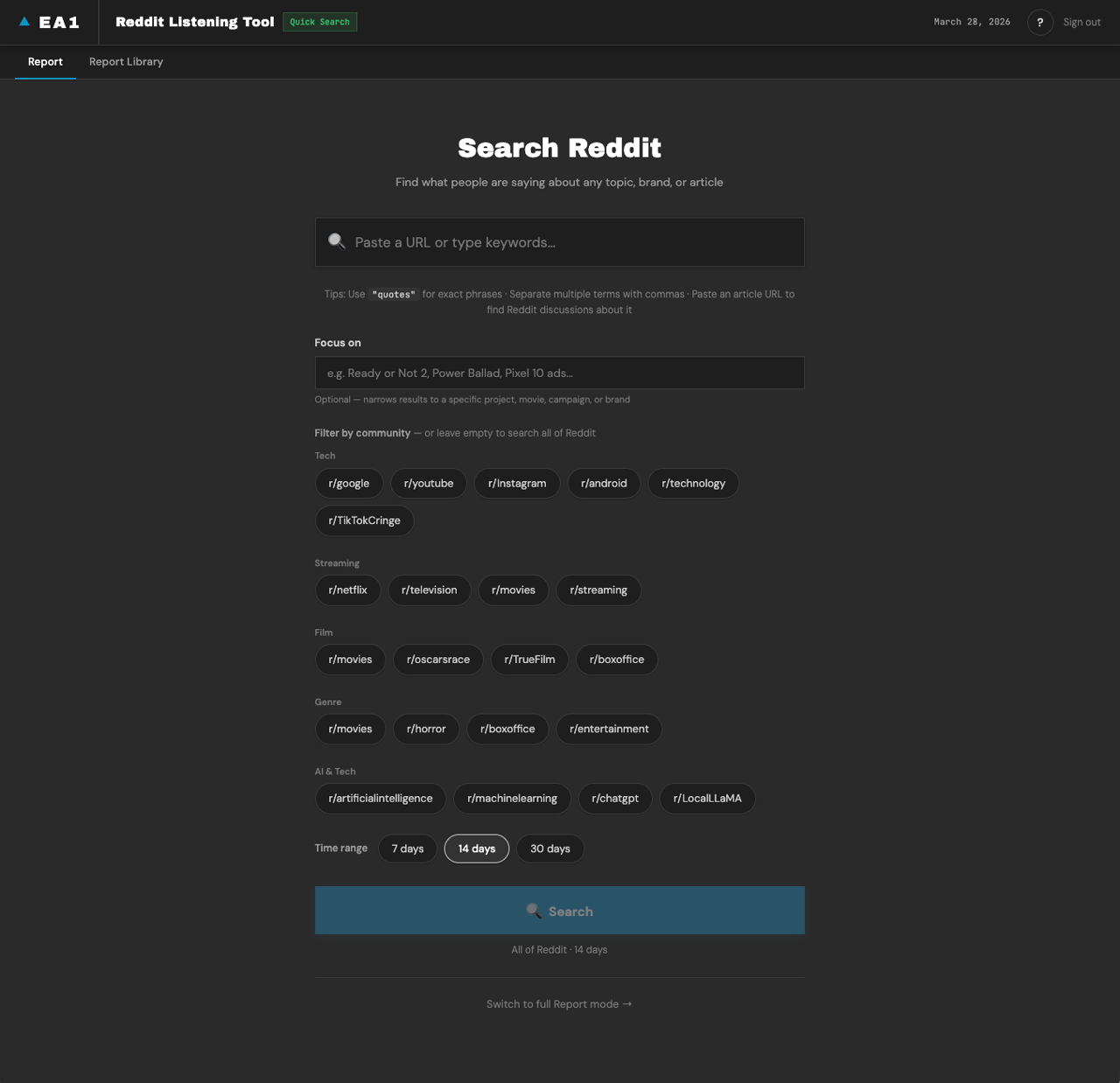The width and height of the screenshot is (1120, 1083).
Task: Click the Focus on input field
Action: click(x=560, y=373)
